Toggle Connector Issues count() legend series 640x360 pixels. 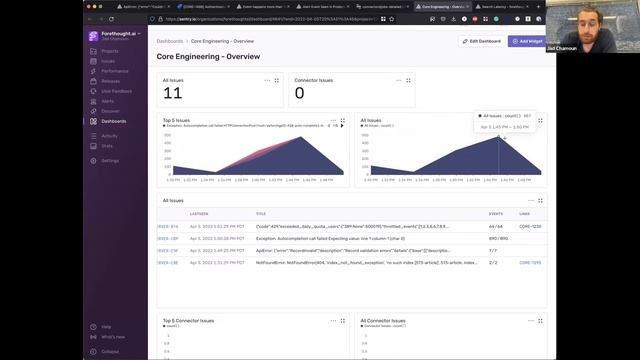click(x=383, y=326)
